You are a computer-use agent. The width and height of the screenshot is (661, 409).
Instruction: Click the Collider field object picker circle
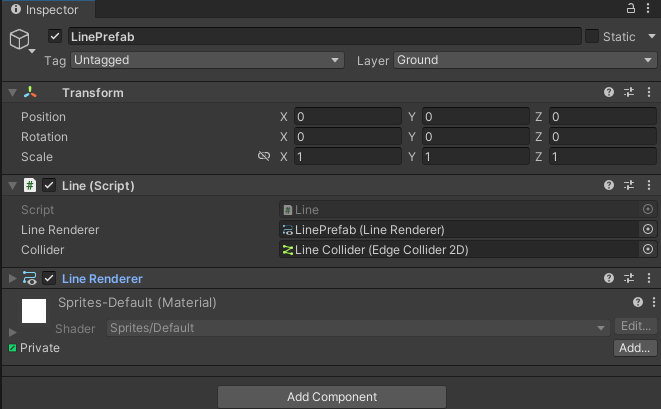(x=647, y=249)
